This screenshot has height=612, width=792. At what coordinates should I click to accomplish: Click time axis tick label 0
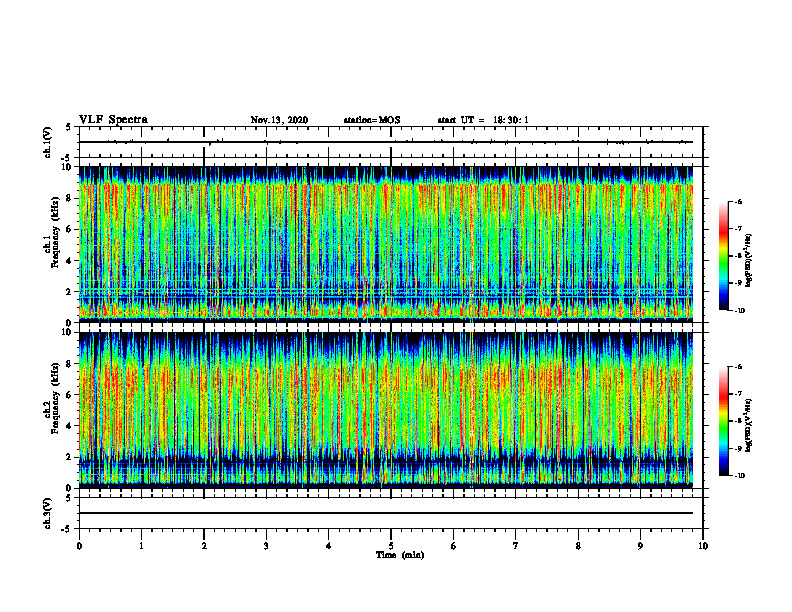[79, 546]
